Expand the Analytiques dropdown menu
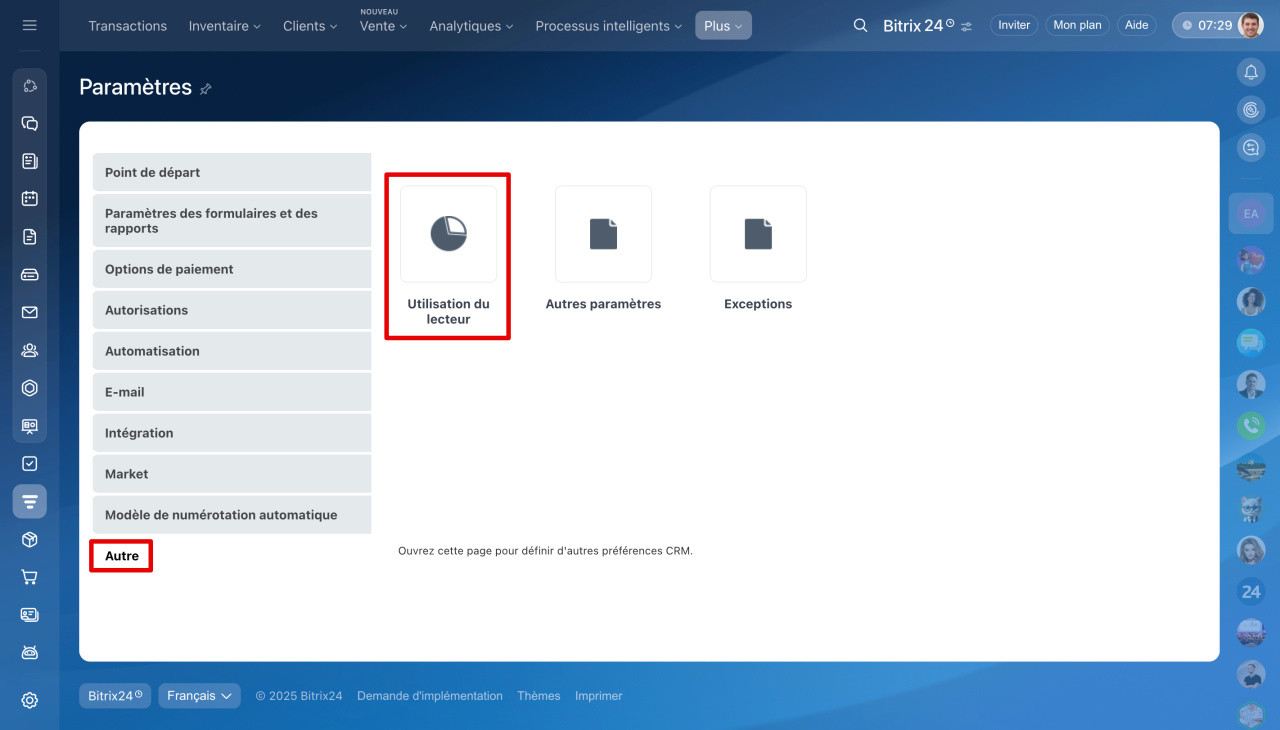This screenshot has height=730, width=1280. click(471, 26)
